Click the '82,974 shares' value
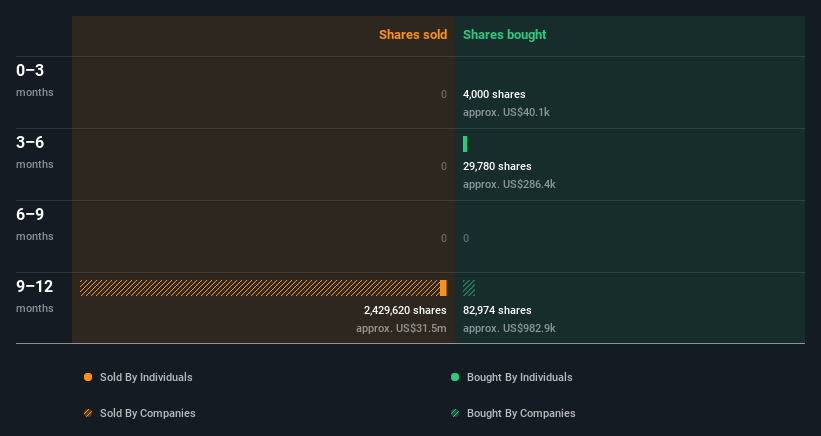 pyautogui.click(x=497, y=310)
